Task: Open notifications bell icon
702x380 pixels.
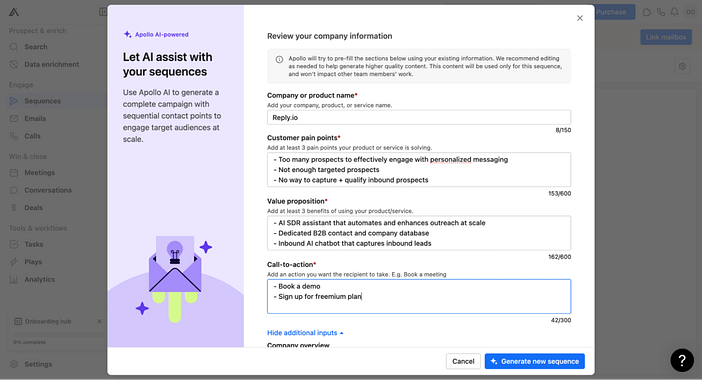Action: tap(674, 12)
